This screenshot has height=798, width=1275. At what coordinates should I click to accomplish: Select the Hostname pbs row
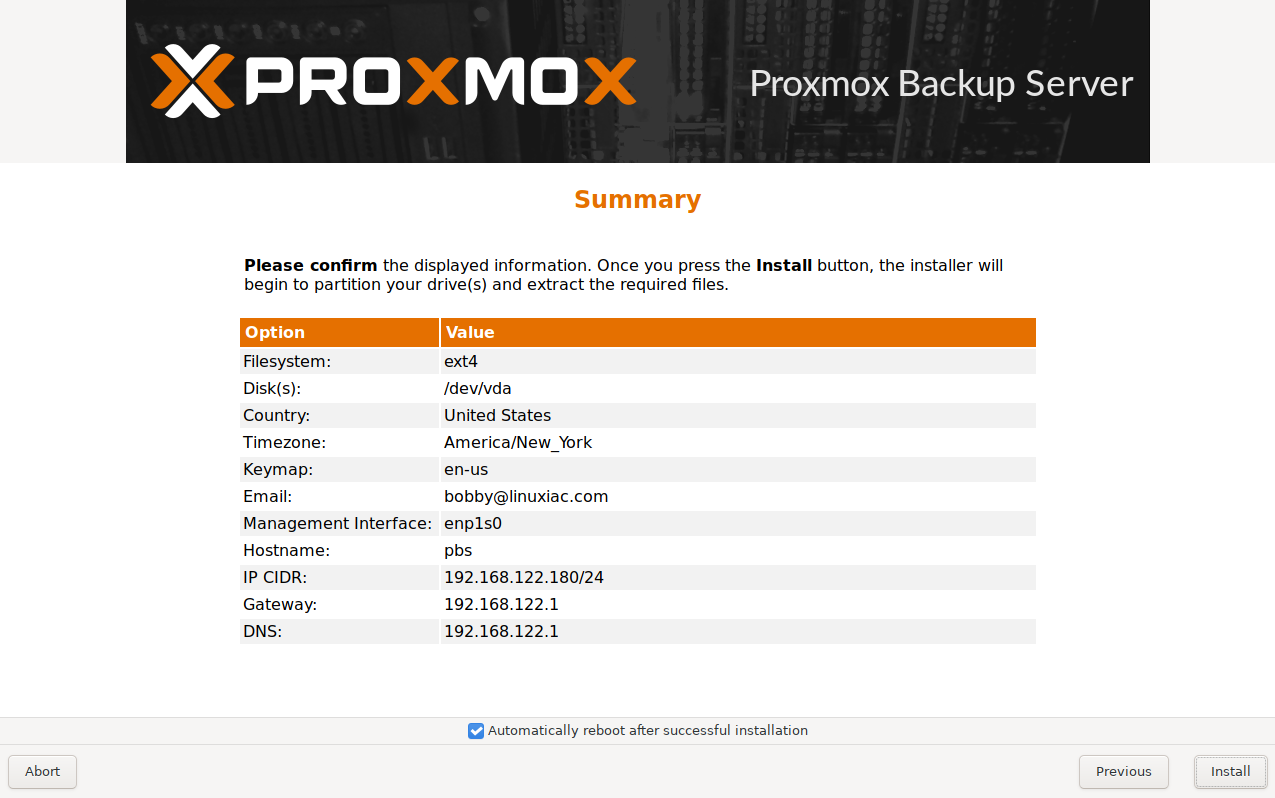click(638, 550)
